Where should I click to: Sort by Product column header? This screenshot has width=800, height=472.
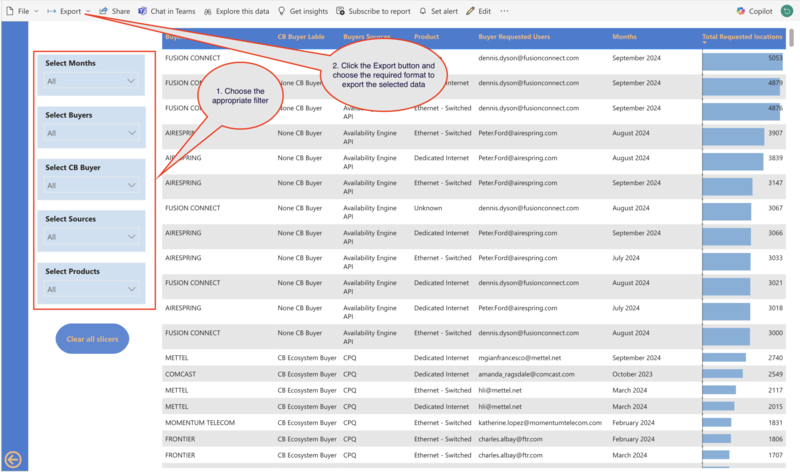(427, 37)
